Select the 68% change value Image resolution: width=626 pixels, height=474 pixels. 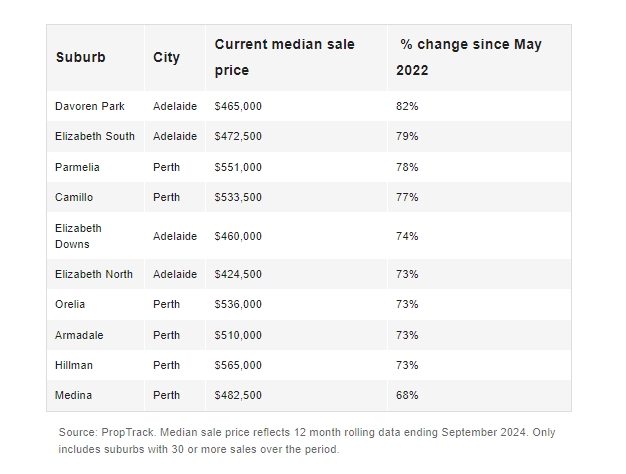[x=407, y=395]
